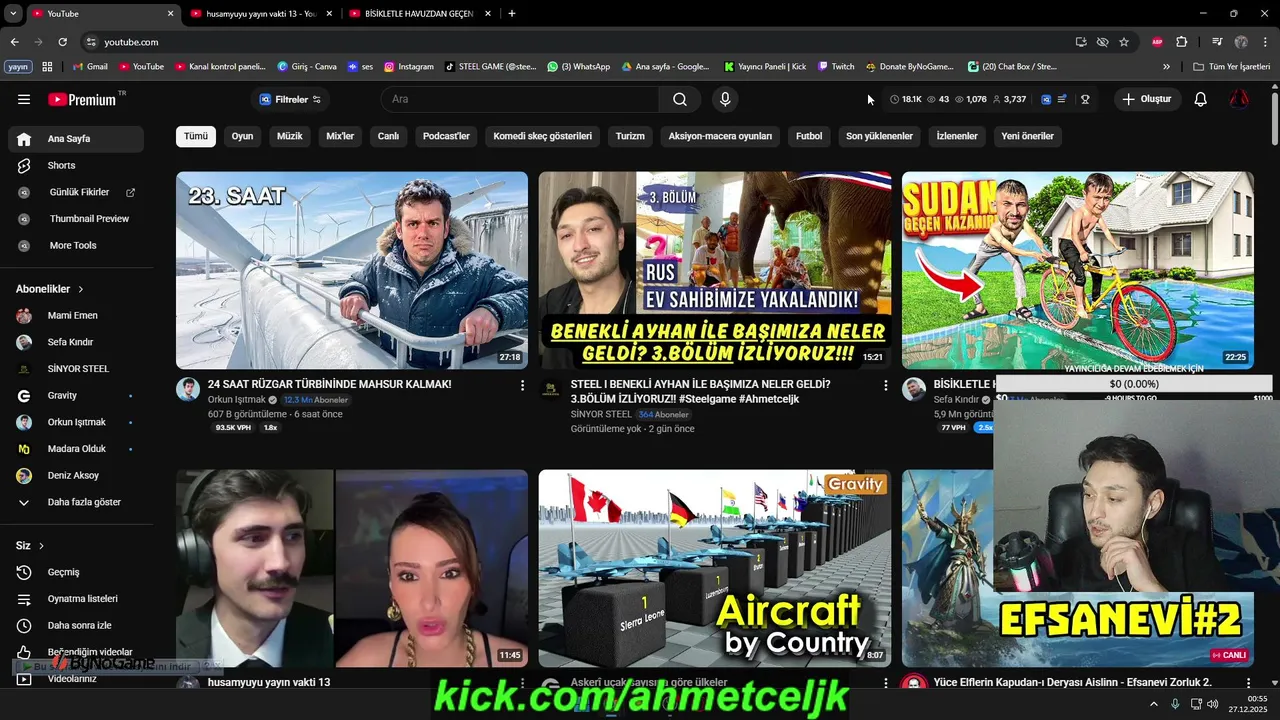Image resolution: width=1280 pixels, height=720 pixels.
Task: Open the account avatar menu
Action: pyautogui.click(x=1239, y=99)
